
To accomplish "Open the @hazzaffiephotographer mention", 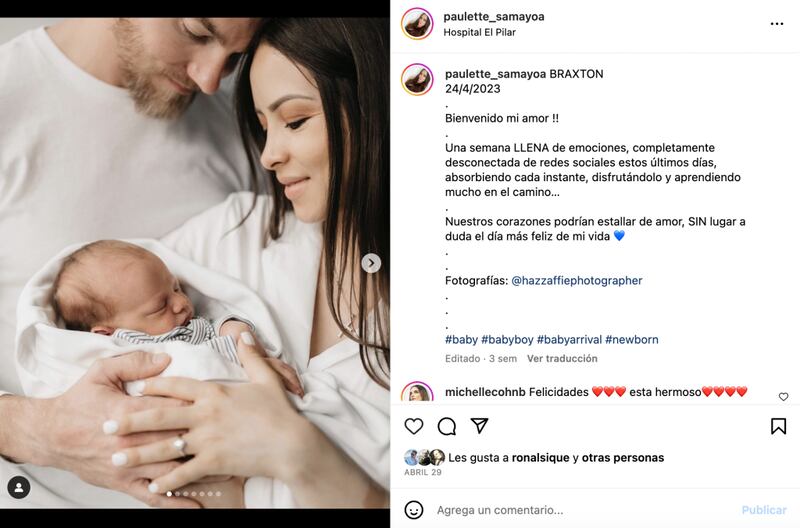I will (x=577, y=281).
